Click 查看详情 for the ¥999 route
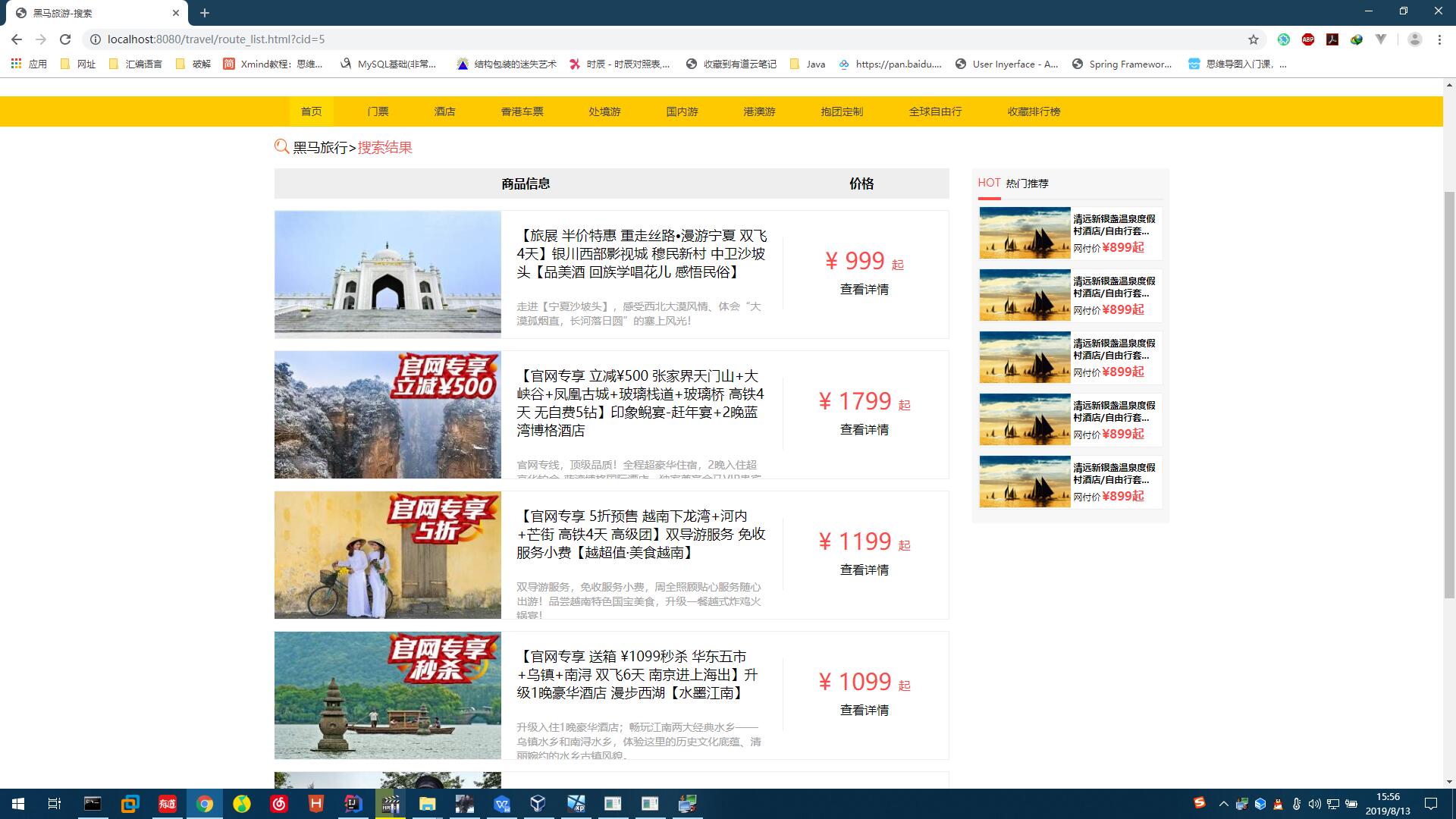 pos(864,290)
